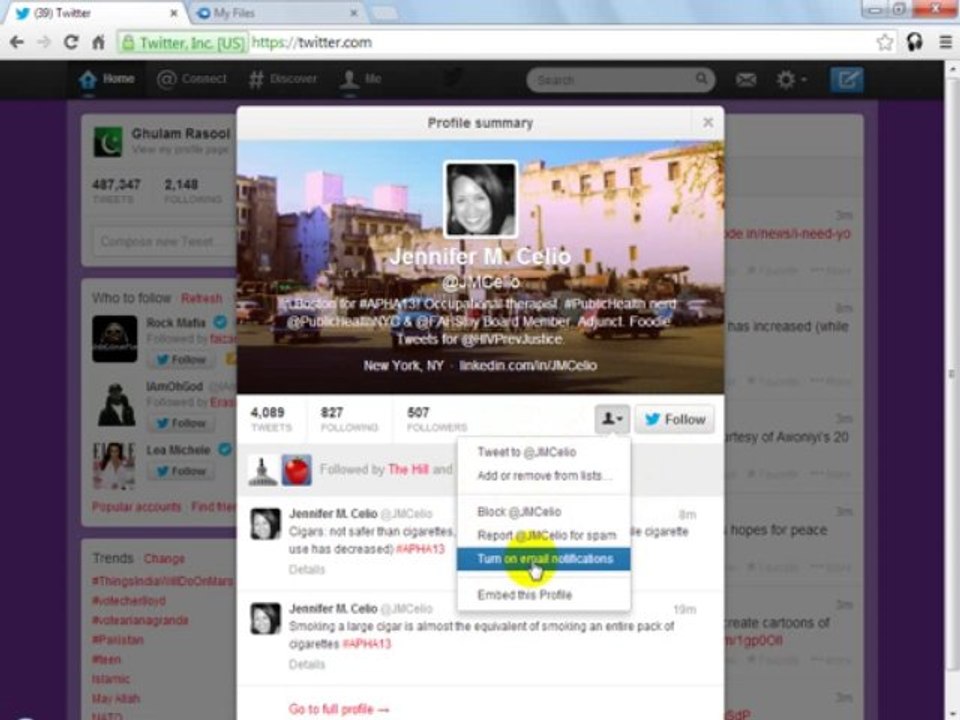The height and width of the screenshot is (720, 960).
Task: Click the search magnifier icon
Action: click(x=702, y=78)
